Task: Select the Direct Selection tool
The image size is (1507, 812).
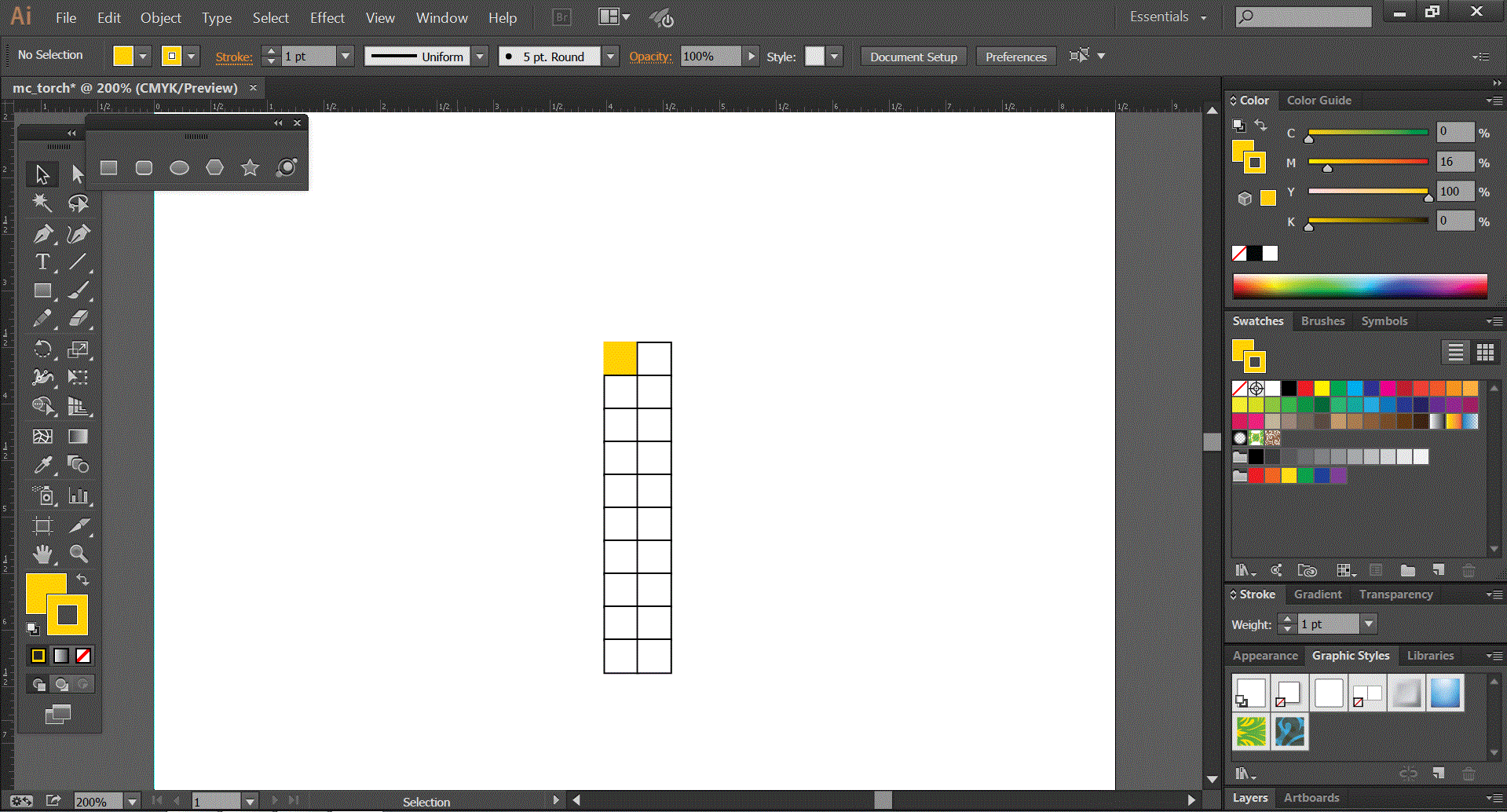Action: (77, 174)
